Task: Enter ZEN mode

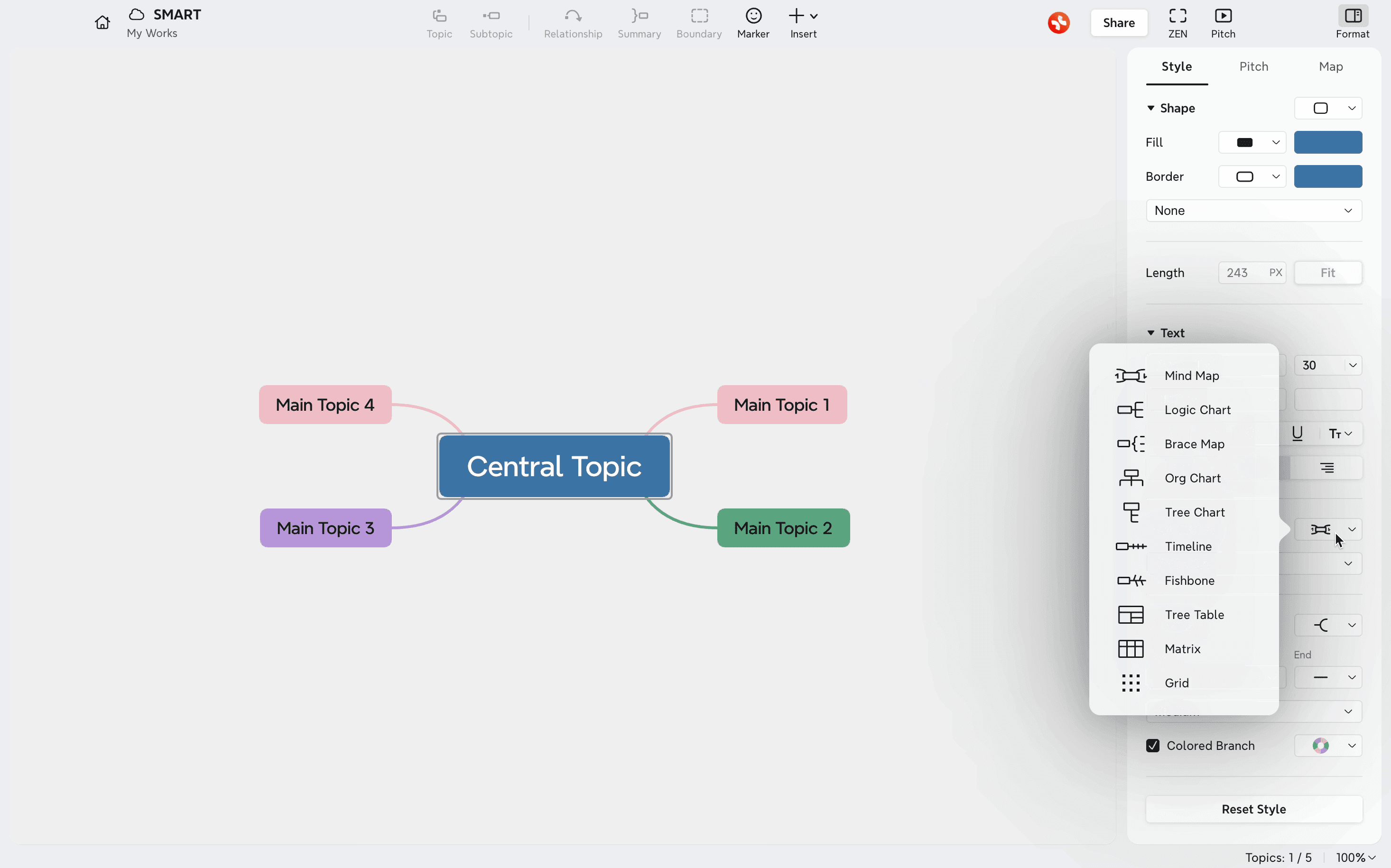Action: 1178,24
